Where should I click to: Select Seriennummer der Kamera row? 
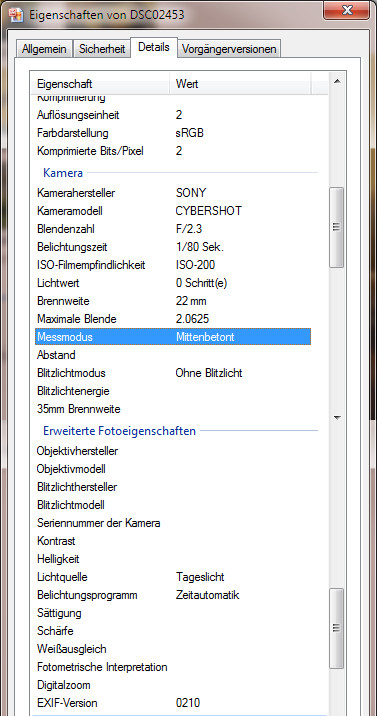pos(173,523)
